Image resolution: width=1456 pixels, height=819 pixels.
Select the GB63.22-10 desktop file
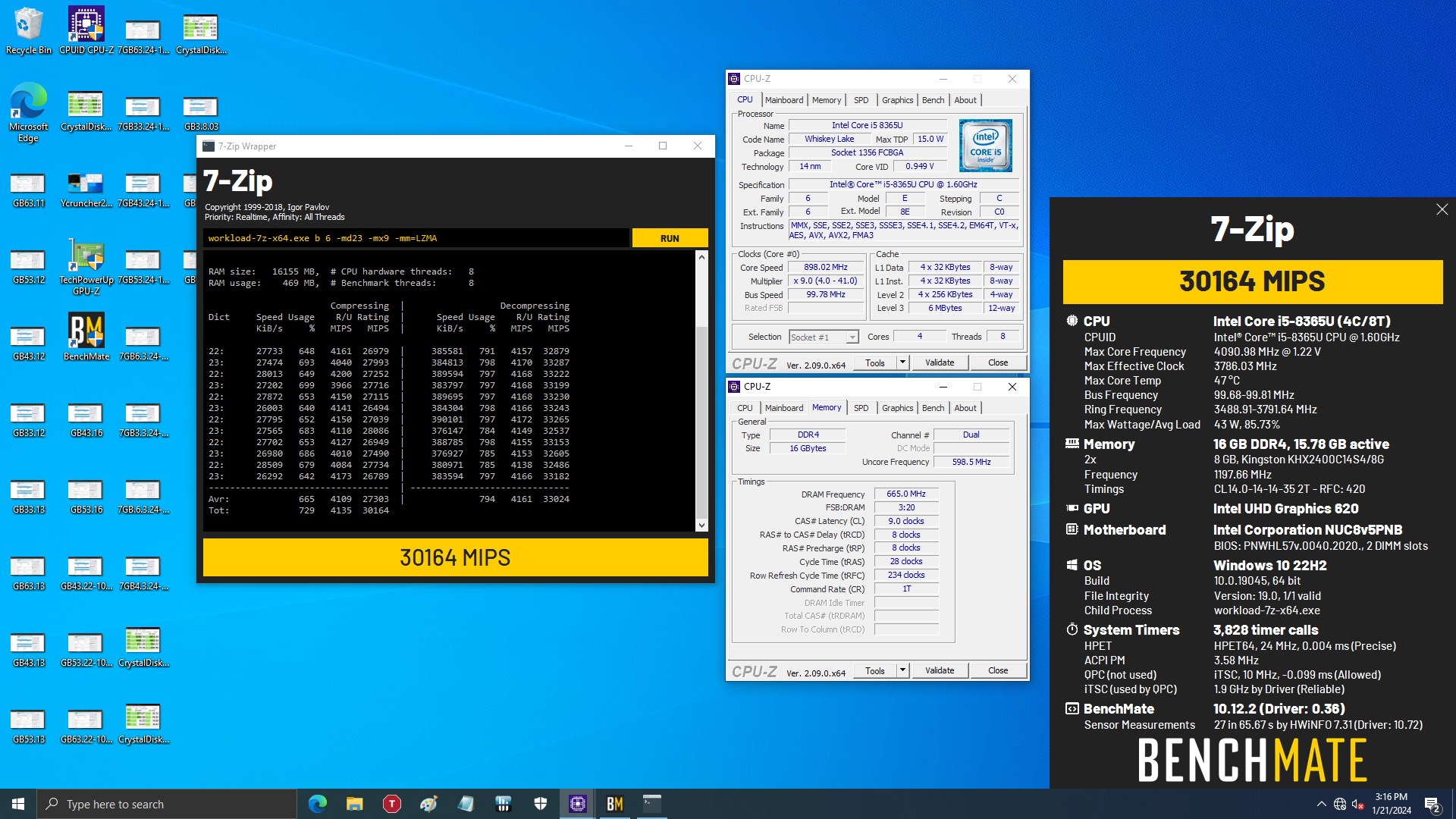[x=86, y=725]
